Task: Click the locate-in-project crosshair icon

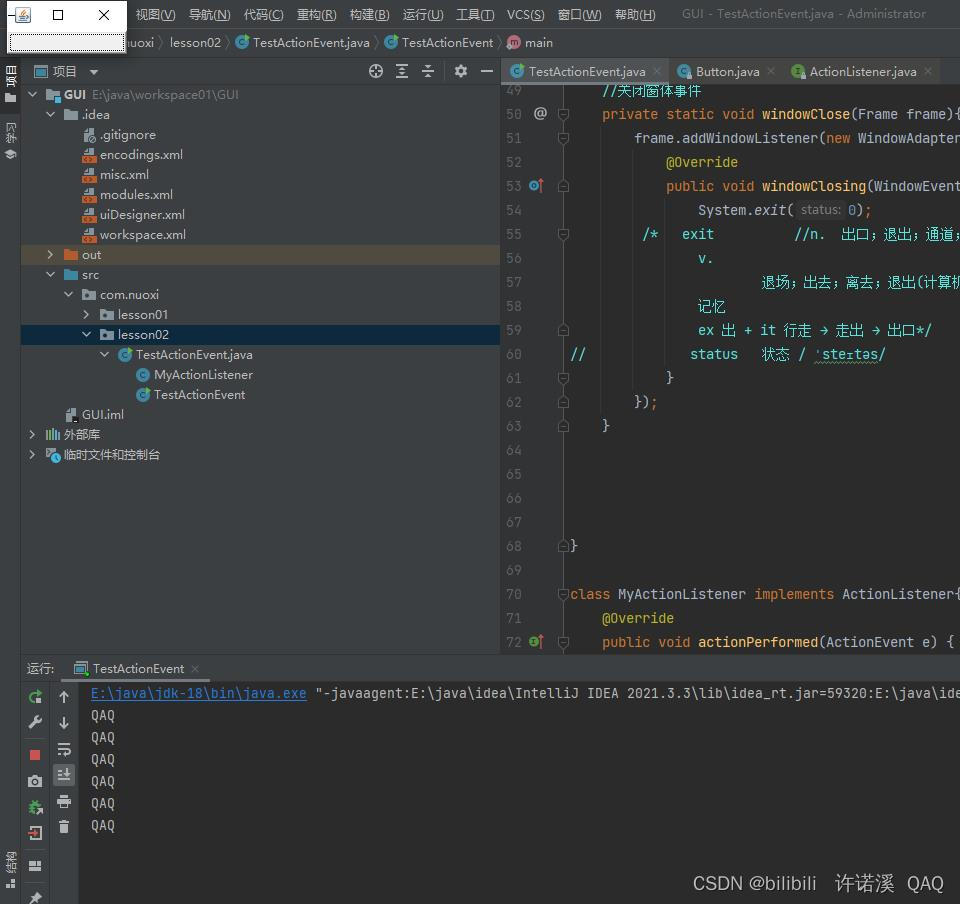Action: [x=376, y=72]
